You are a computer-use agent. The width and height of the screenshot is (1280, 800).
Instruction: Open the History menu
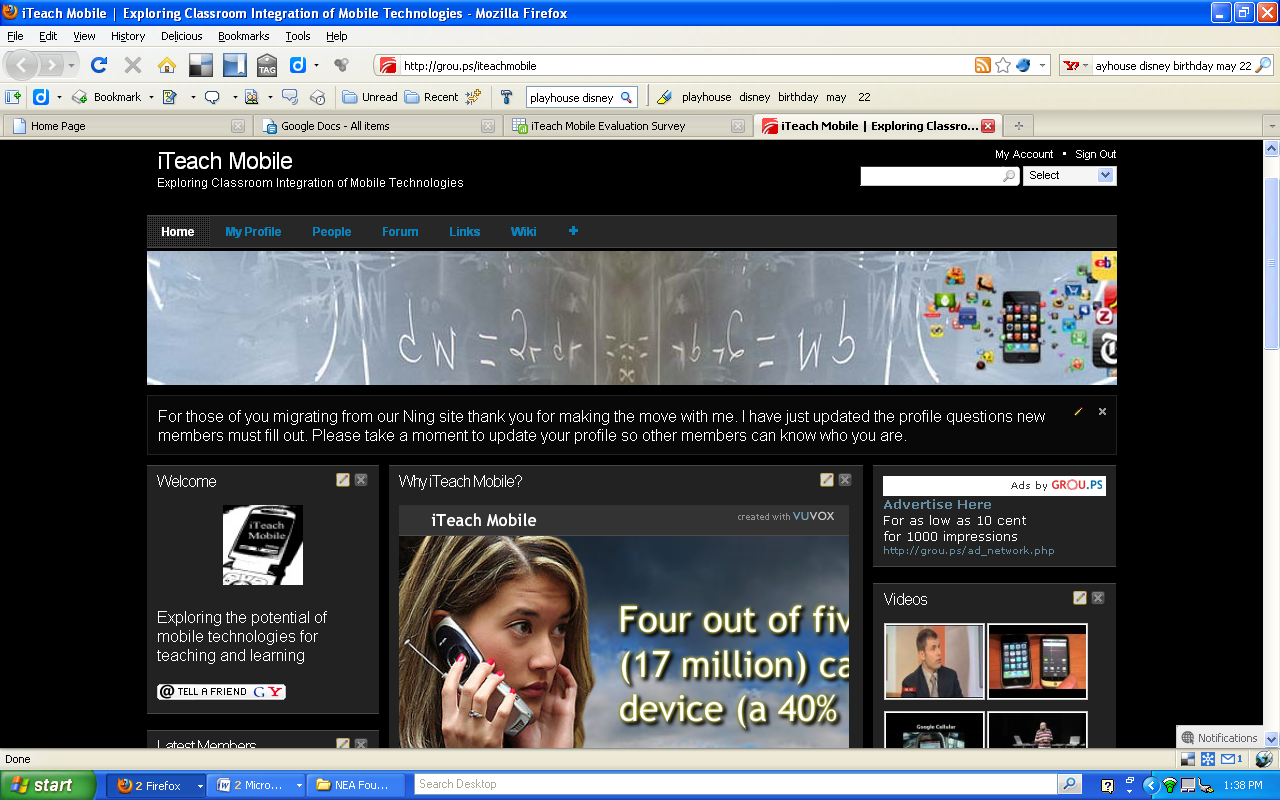coord(128,36)
